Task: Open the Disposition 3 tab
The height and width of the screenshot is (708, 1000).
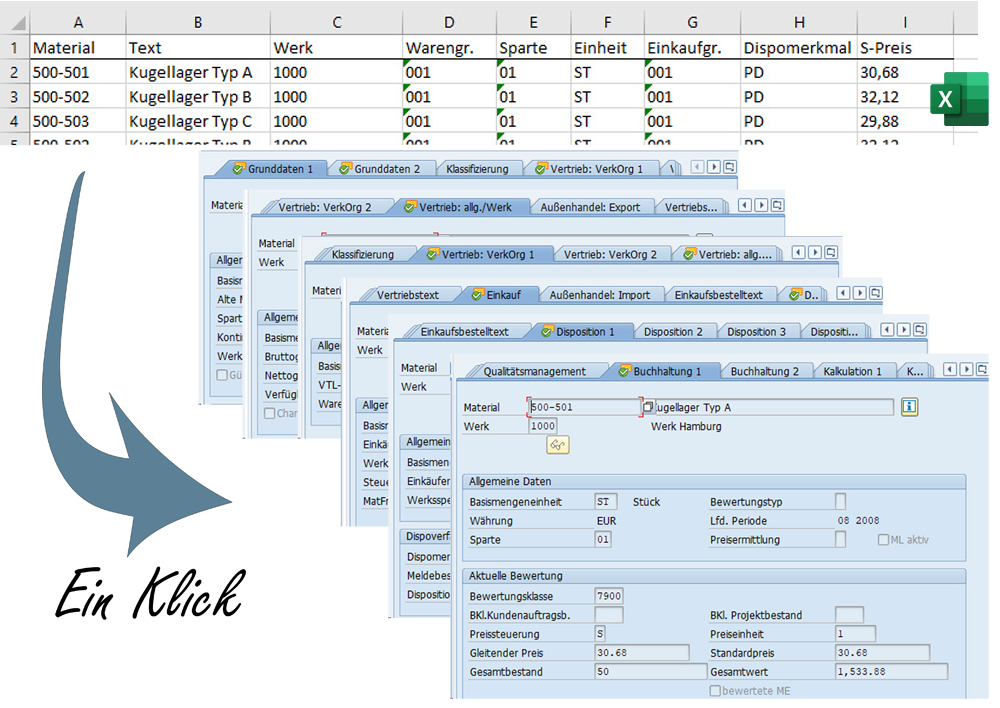Action: pyautogui.click(x=756, y=332)
